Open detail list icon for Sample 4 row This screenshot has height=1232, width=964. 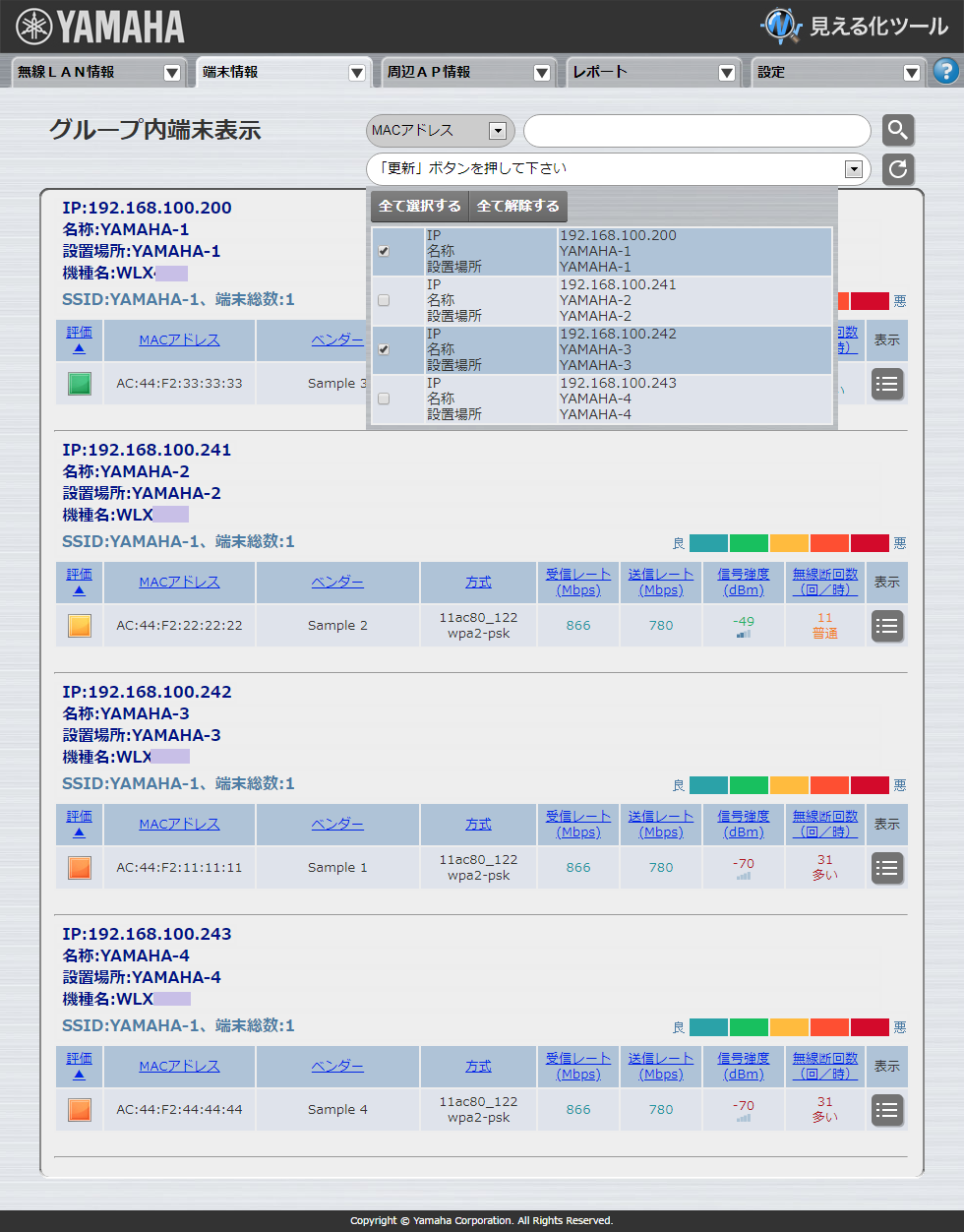[x=886, y=1110]
